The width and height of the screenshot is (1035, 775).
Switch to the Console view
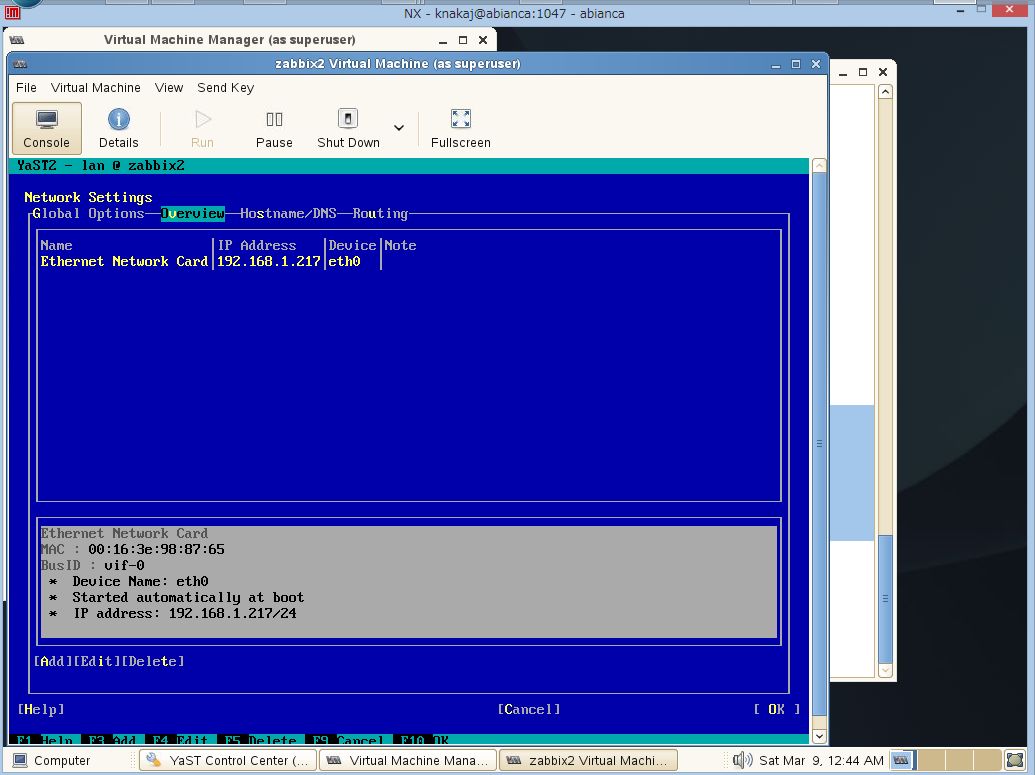(x=46, y=128)
